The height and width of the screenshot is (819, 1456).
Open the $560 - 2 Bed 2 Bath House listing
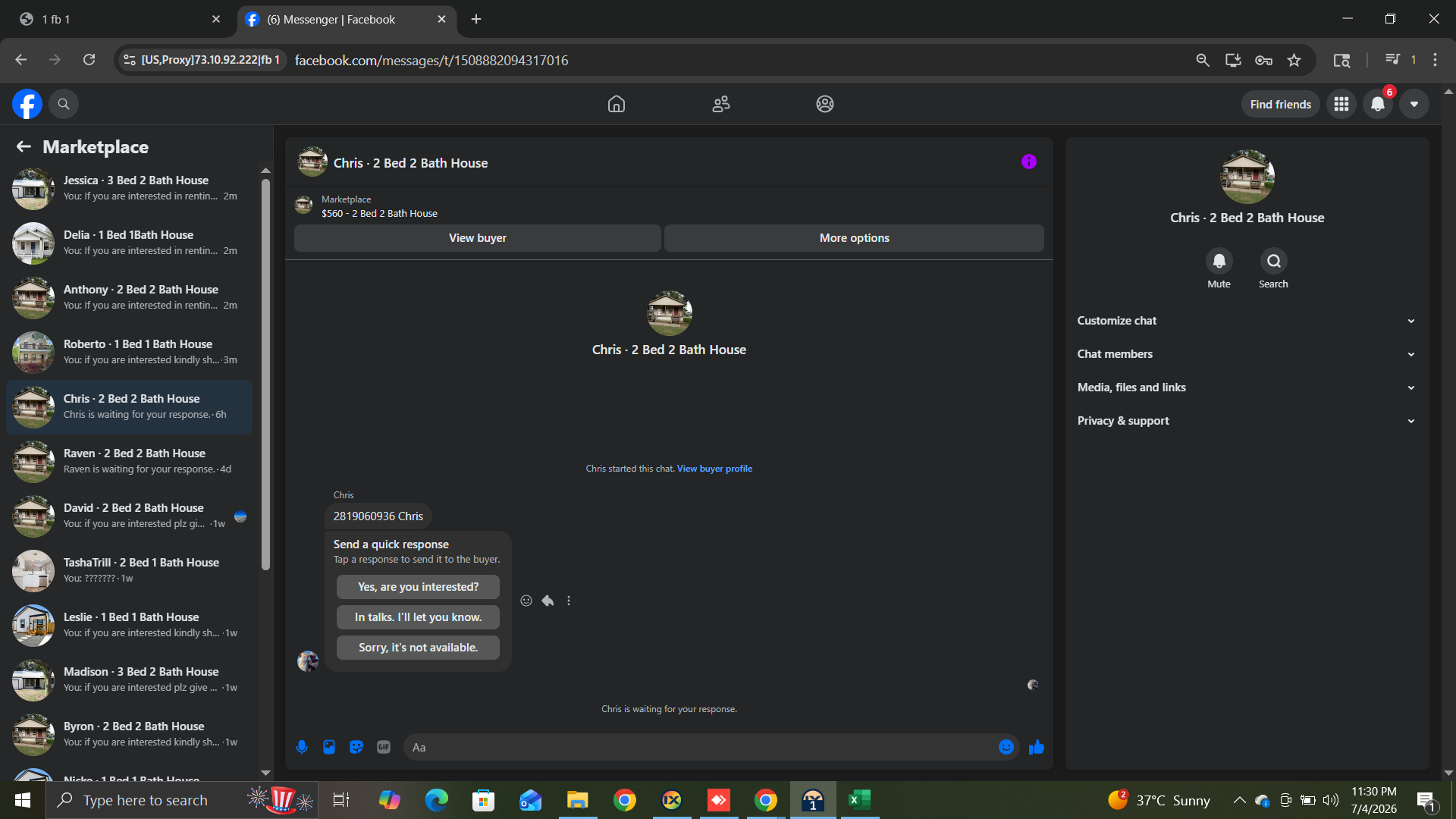click(379, 214)
